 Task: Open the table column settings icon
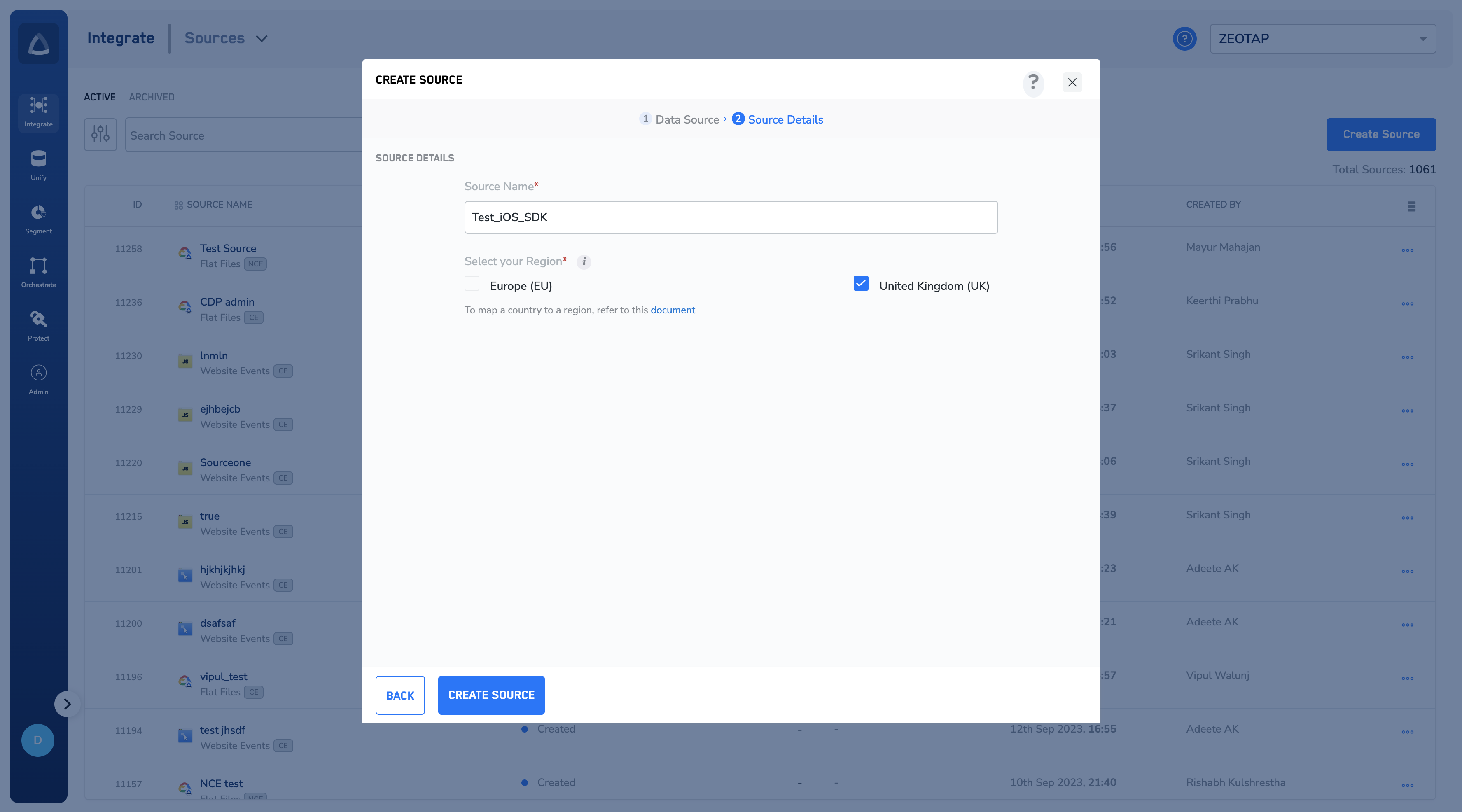(1411, 206)
